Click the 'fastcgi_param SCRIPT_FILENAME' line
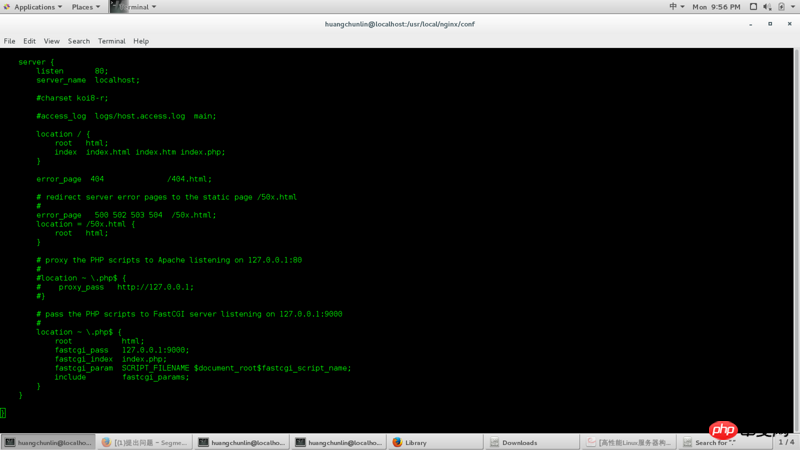This screenshot has width=800, height=450. (x=203, y=368)
